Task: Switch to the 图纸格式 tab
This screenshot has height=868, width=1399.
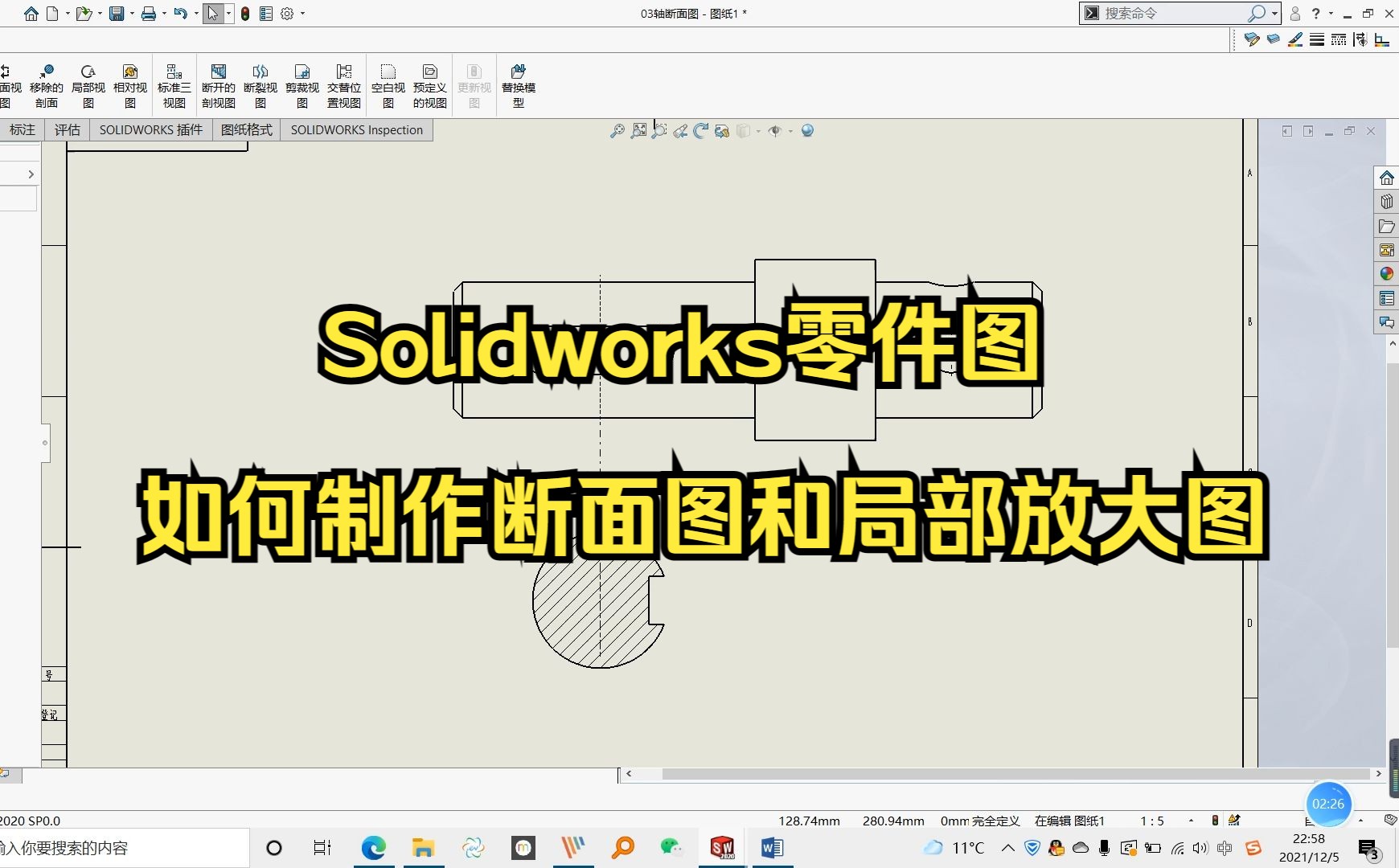Action: [247, 130]
